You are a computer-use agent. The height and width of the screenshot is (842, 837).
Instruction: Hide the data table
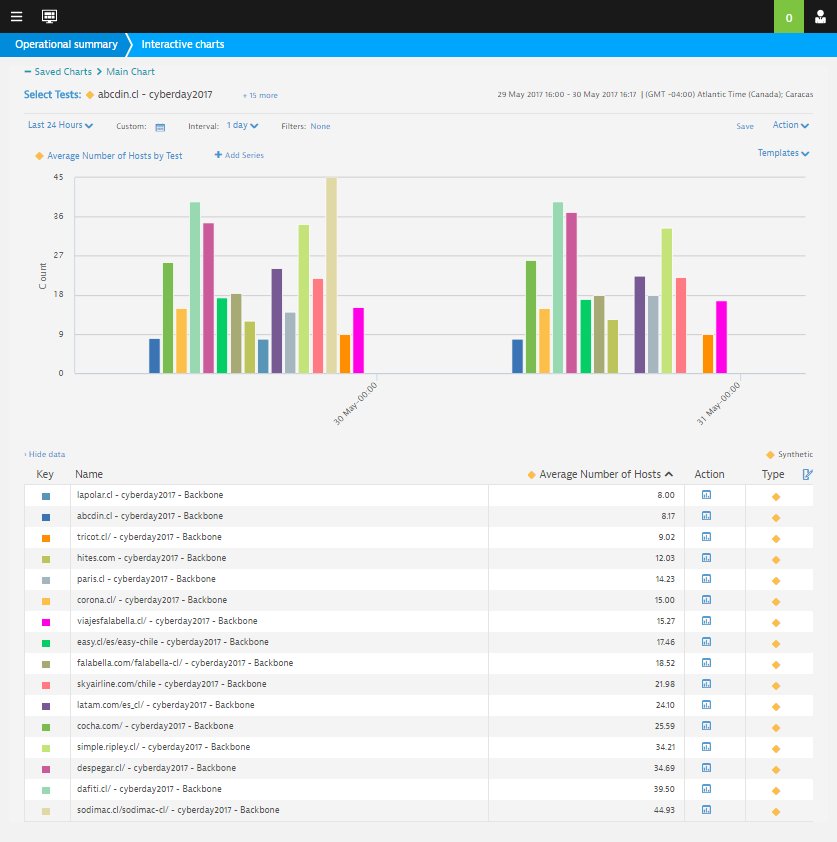click(x=45, y=454)
